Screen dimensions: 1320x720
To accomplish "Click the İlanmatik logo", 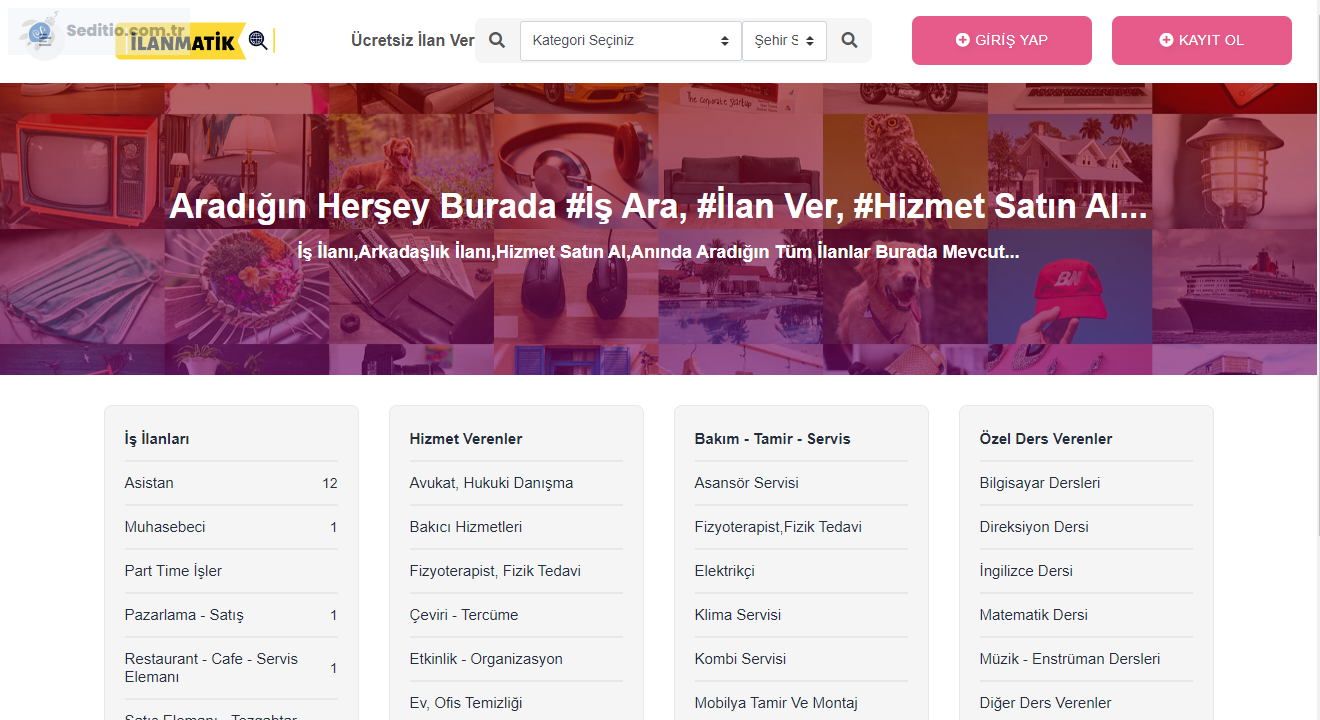I will pyautogui.click(x=190, y=42).
